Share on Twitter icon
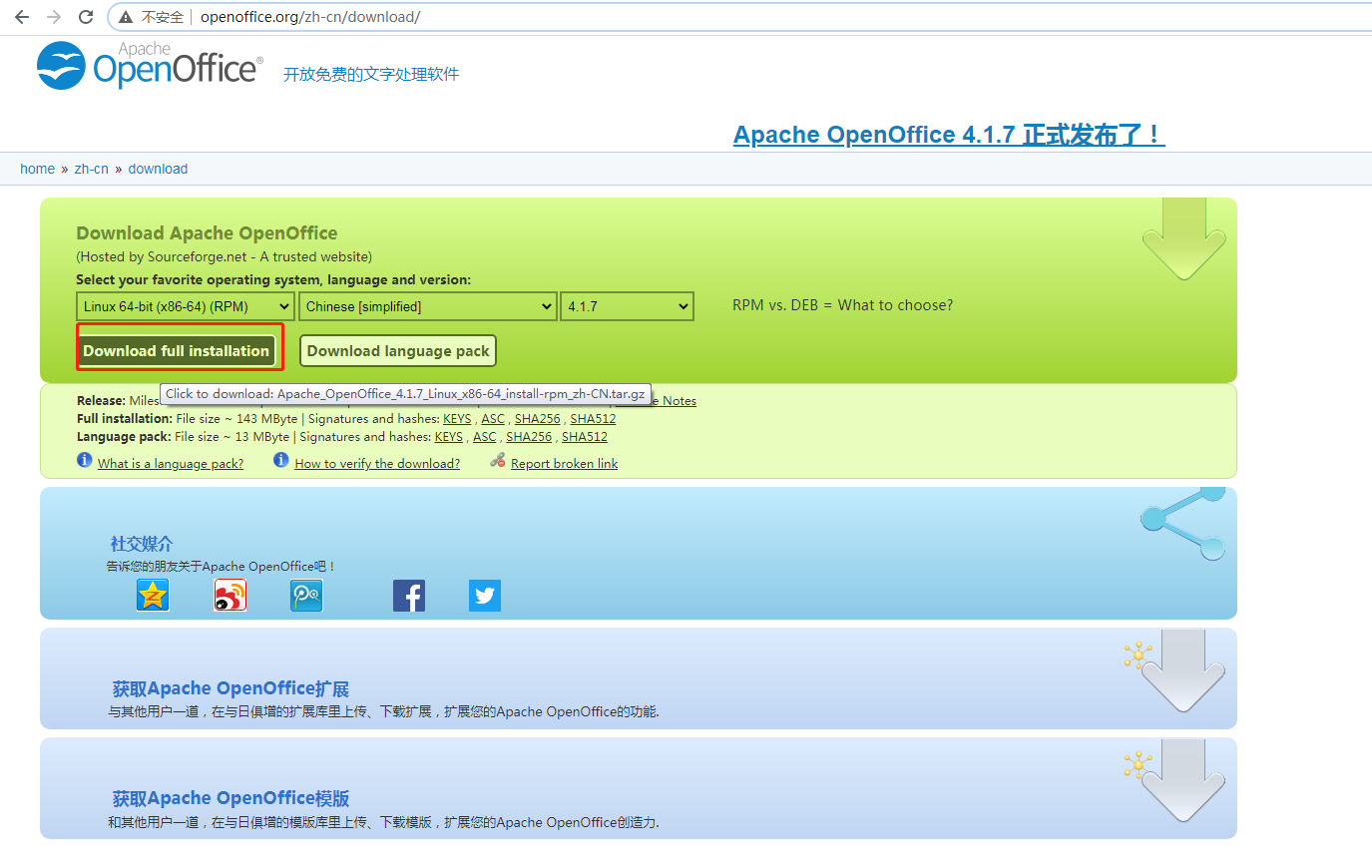Viewport: 1372px width, 868px height. tap(485, 596)
